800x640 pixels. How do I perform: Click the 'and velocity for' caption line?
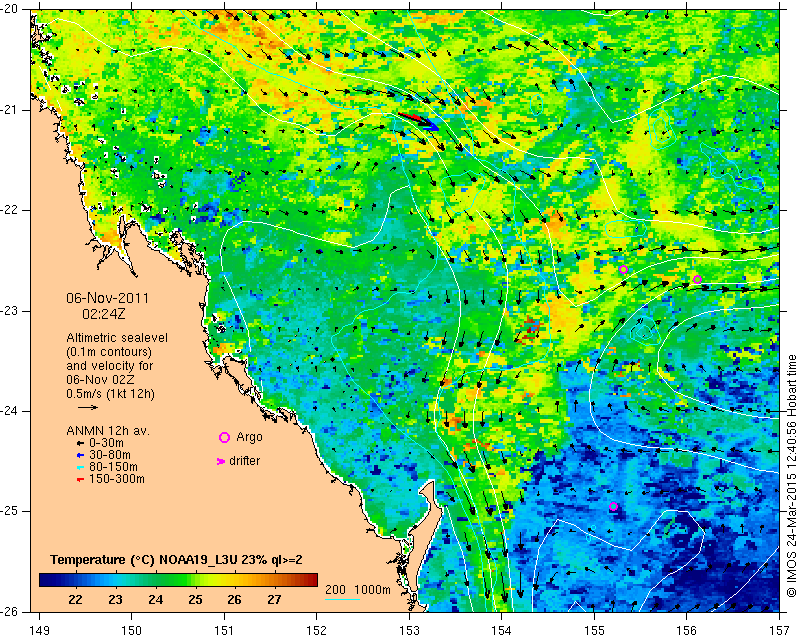110,366
